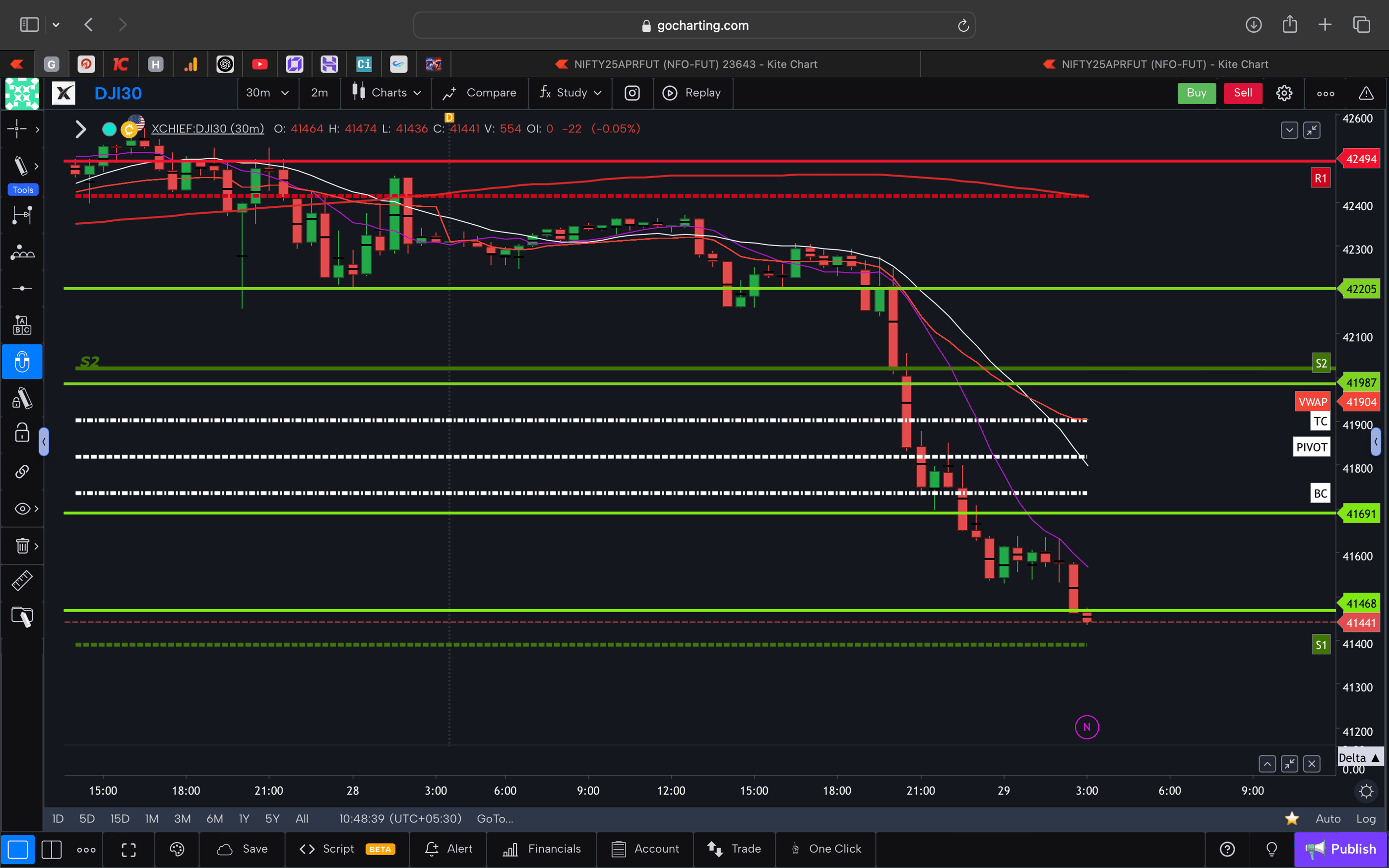Toggle the magnet snapping tool
Image resolution: width=1389 pixels, height=868 pixels.
tap(22, 362)
